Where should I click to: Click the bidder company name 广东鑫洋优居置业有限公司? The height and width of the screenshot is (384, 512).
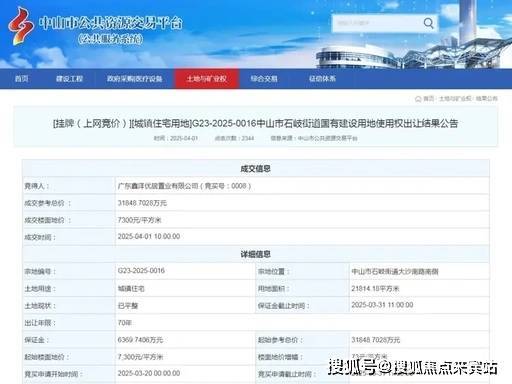click(158, 186)
